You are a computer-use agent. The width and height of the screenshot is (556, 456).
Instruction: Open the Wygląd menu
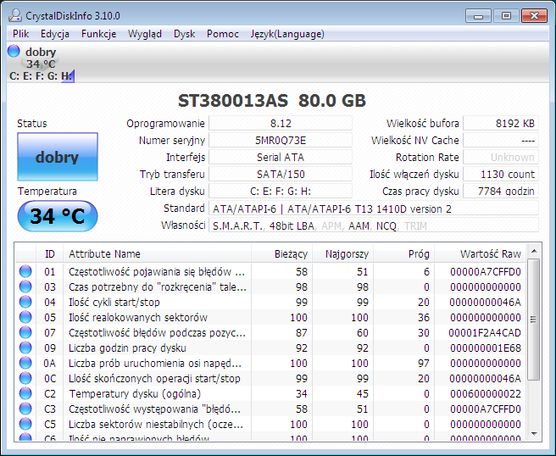[x=145, y=34]
